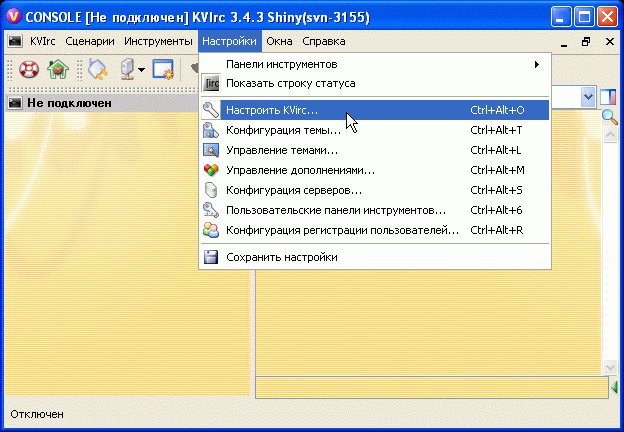Image resolution: width=624 pixels, height=432 pixels.
Task: Open Конфигурация регистрации пользователей... entry
Action: (375, 230)
